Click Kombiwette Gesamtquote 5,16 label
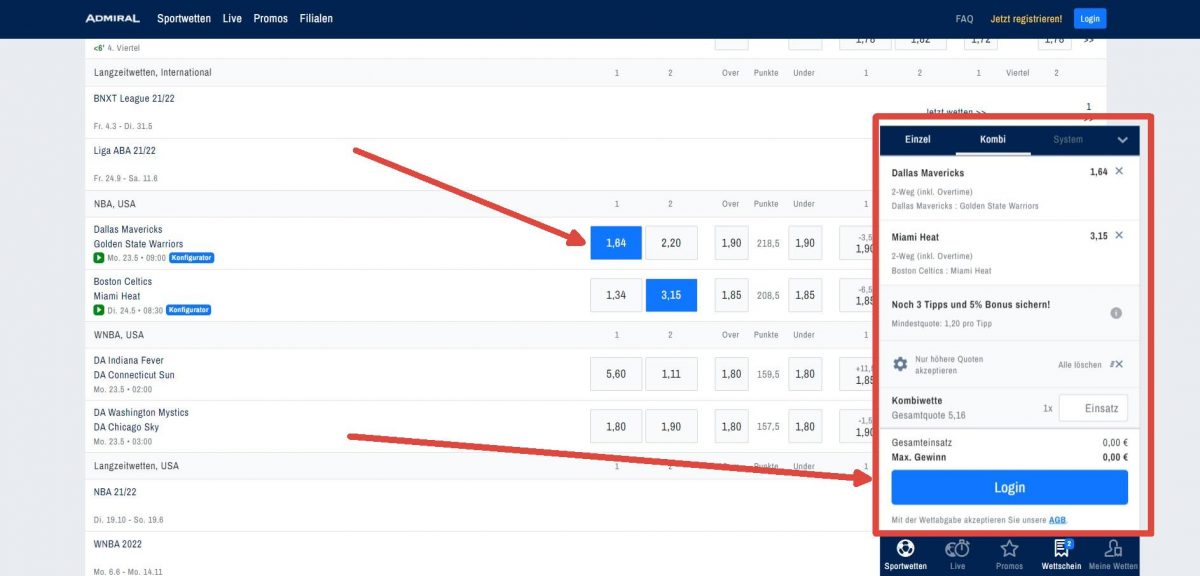 929,408
